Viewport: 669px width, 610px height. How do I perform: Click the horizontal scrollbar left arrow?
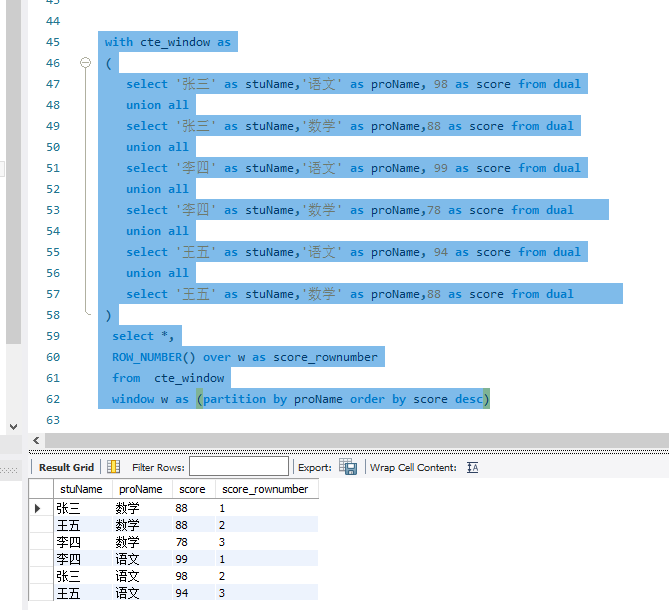coord(36,441)
